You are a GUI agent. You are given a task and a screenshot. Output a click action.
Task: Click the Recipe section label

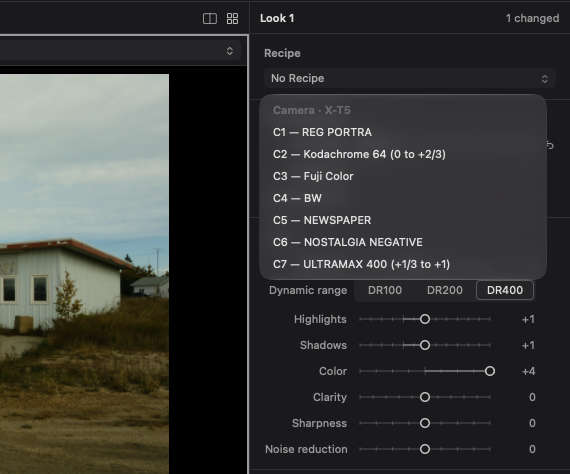point(282,53)
